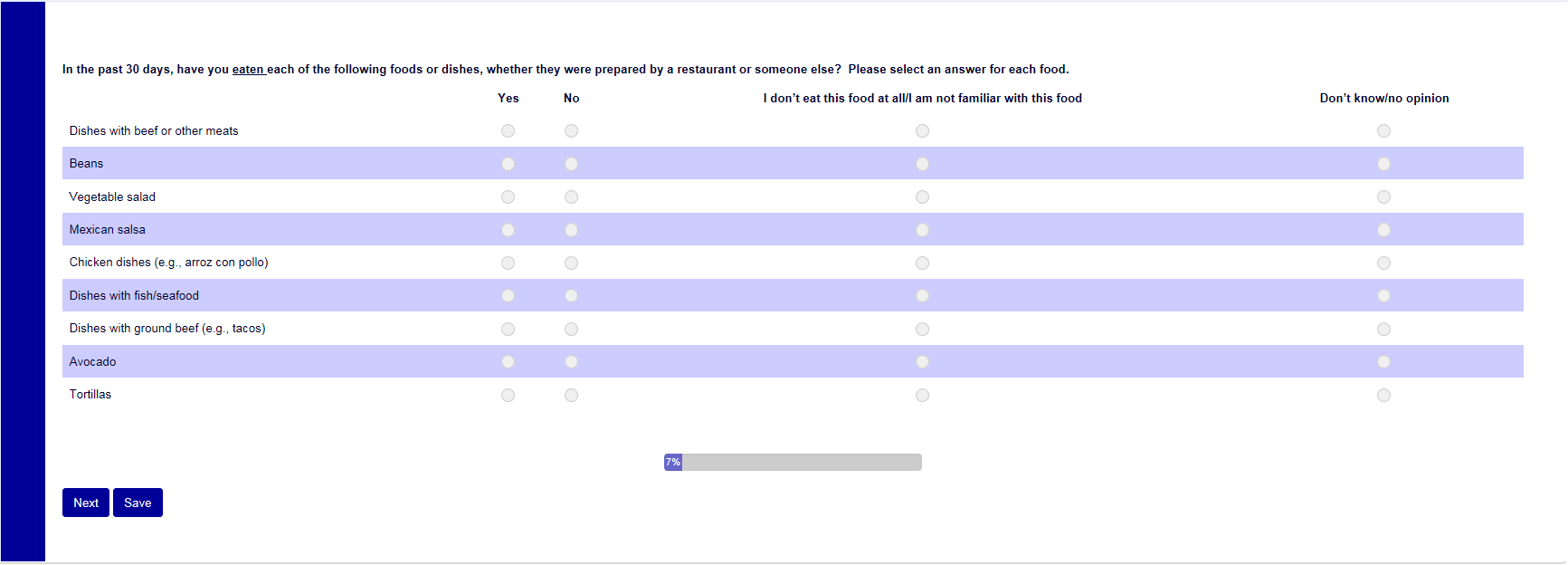
Task: Click the 7% survey progress bar
Action: pos(793,463)
